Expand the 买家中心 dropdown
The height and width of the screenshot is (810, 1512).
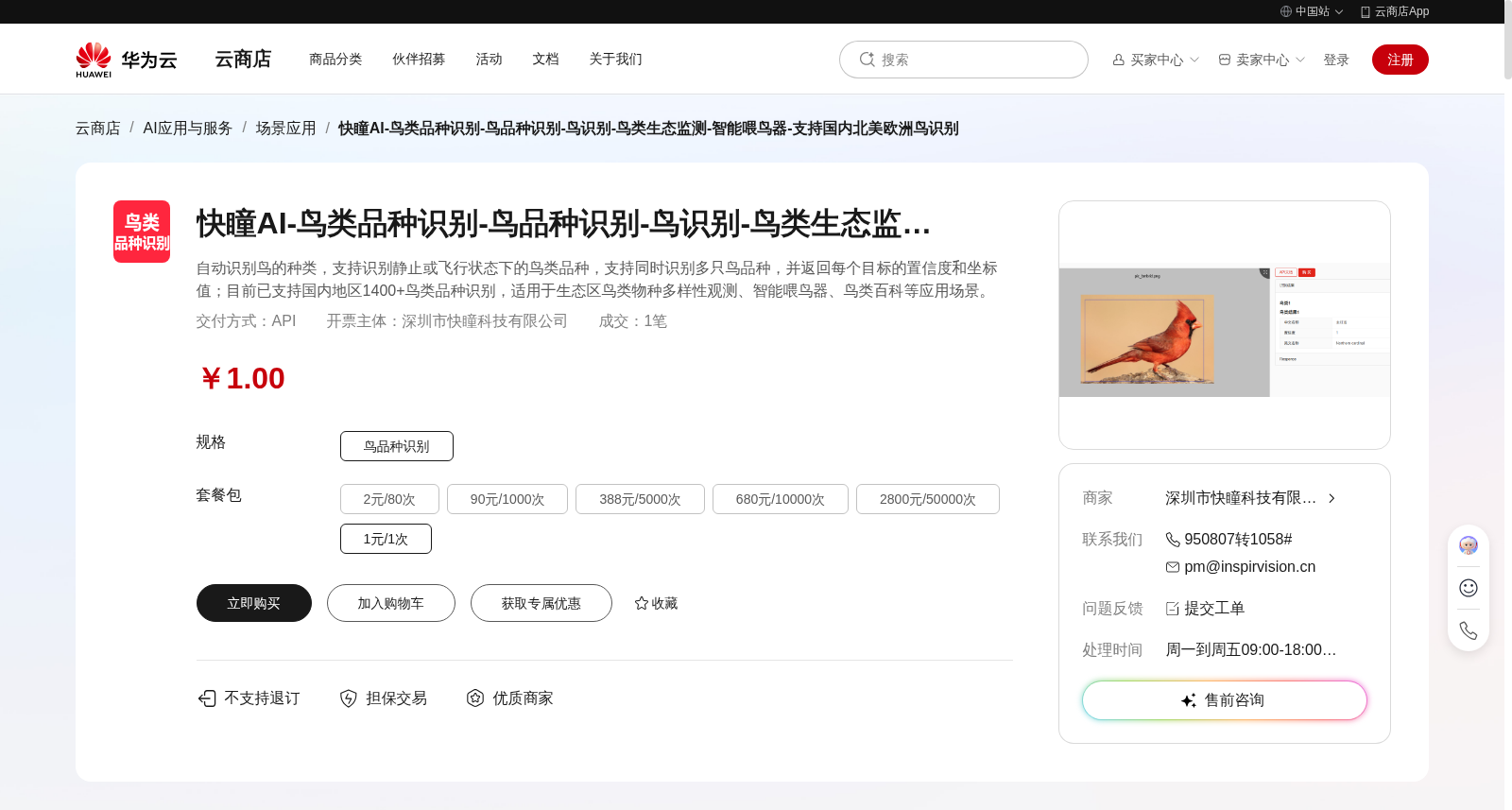1194,60
